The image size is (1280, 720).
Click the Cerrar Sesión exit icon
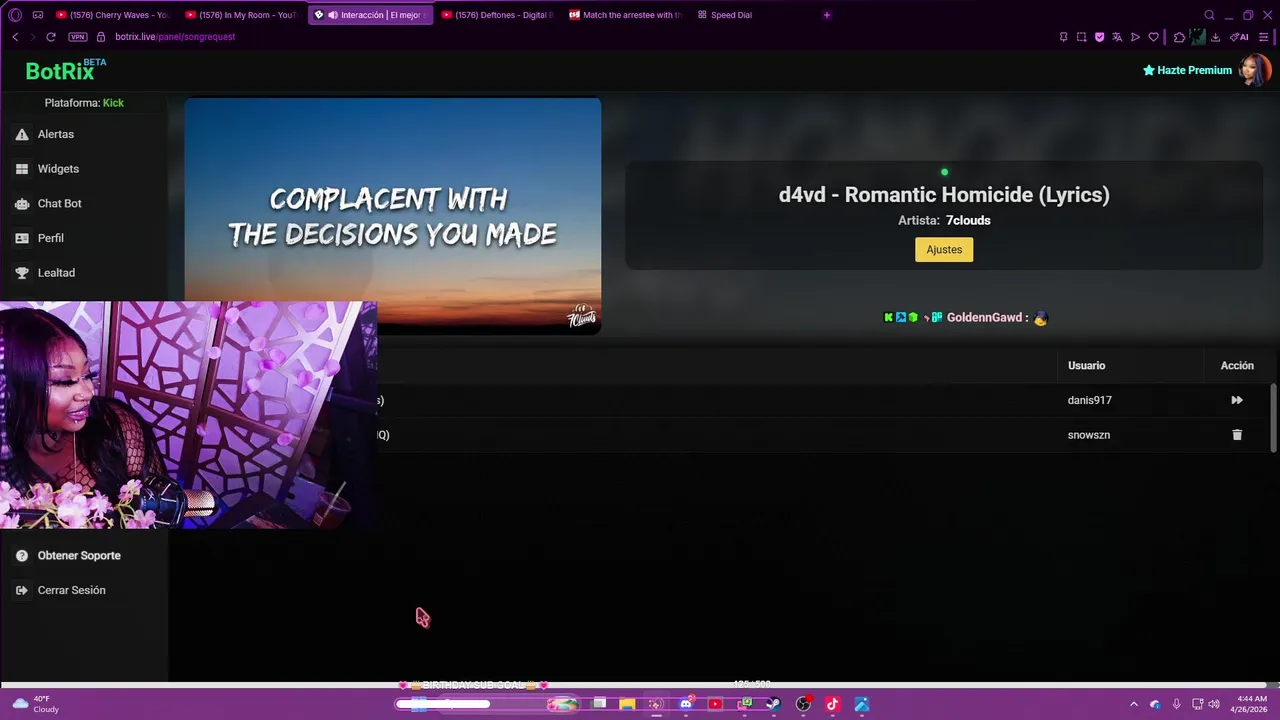22,590
